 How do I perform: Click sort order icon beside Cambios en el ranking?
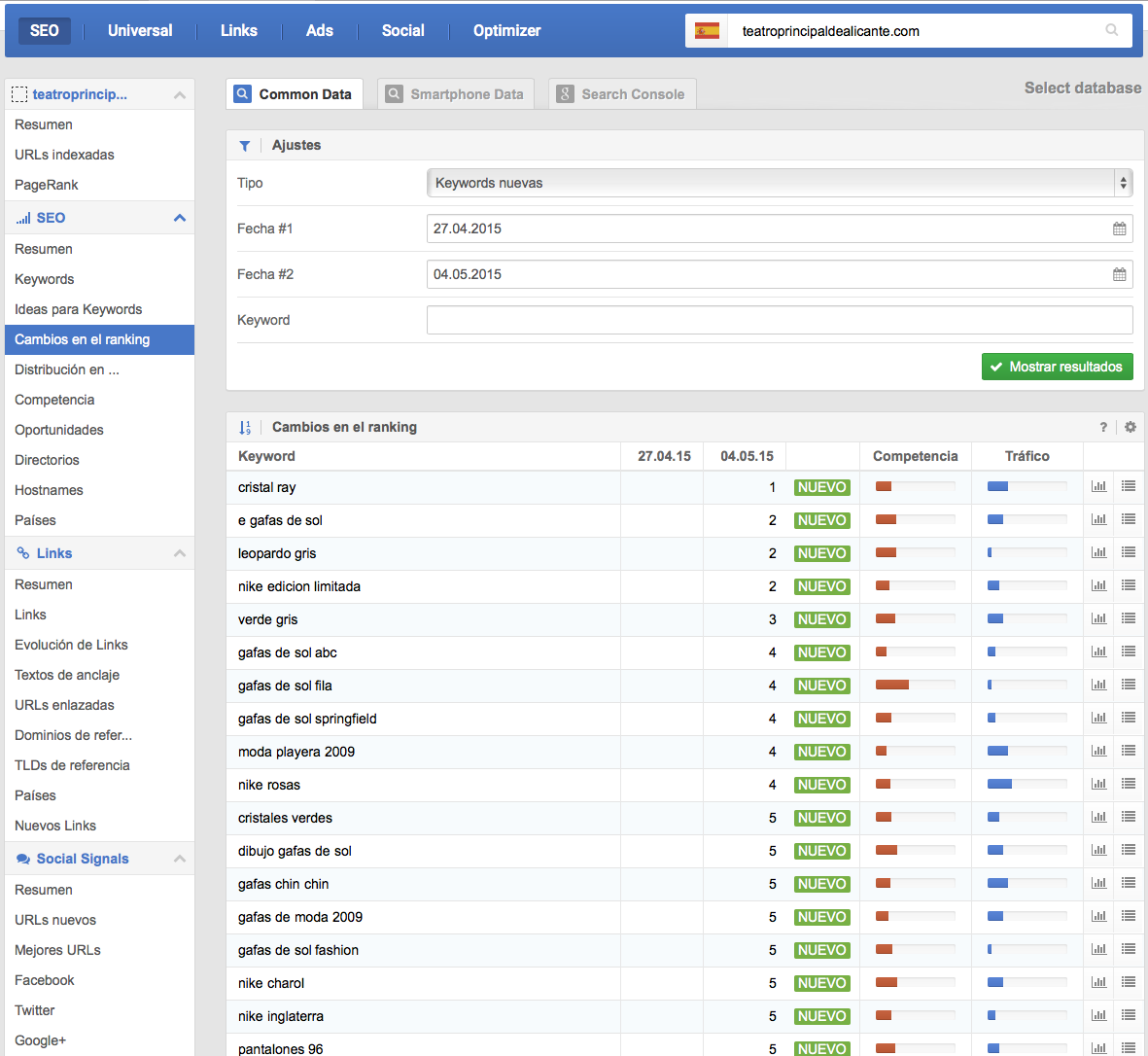click(245, 427)
